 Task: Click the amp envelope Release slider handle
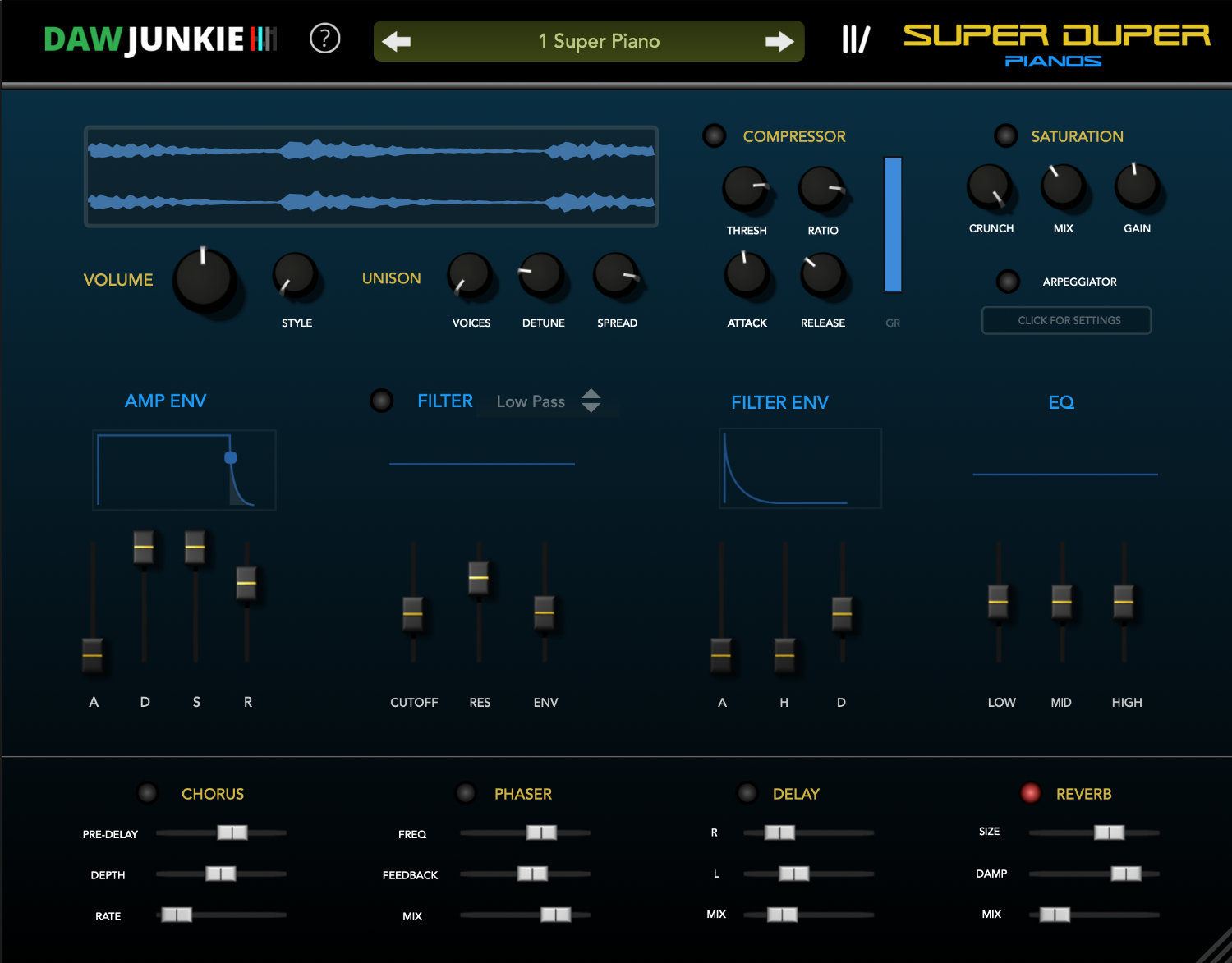point(246,584)
